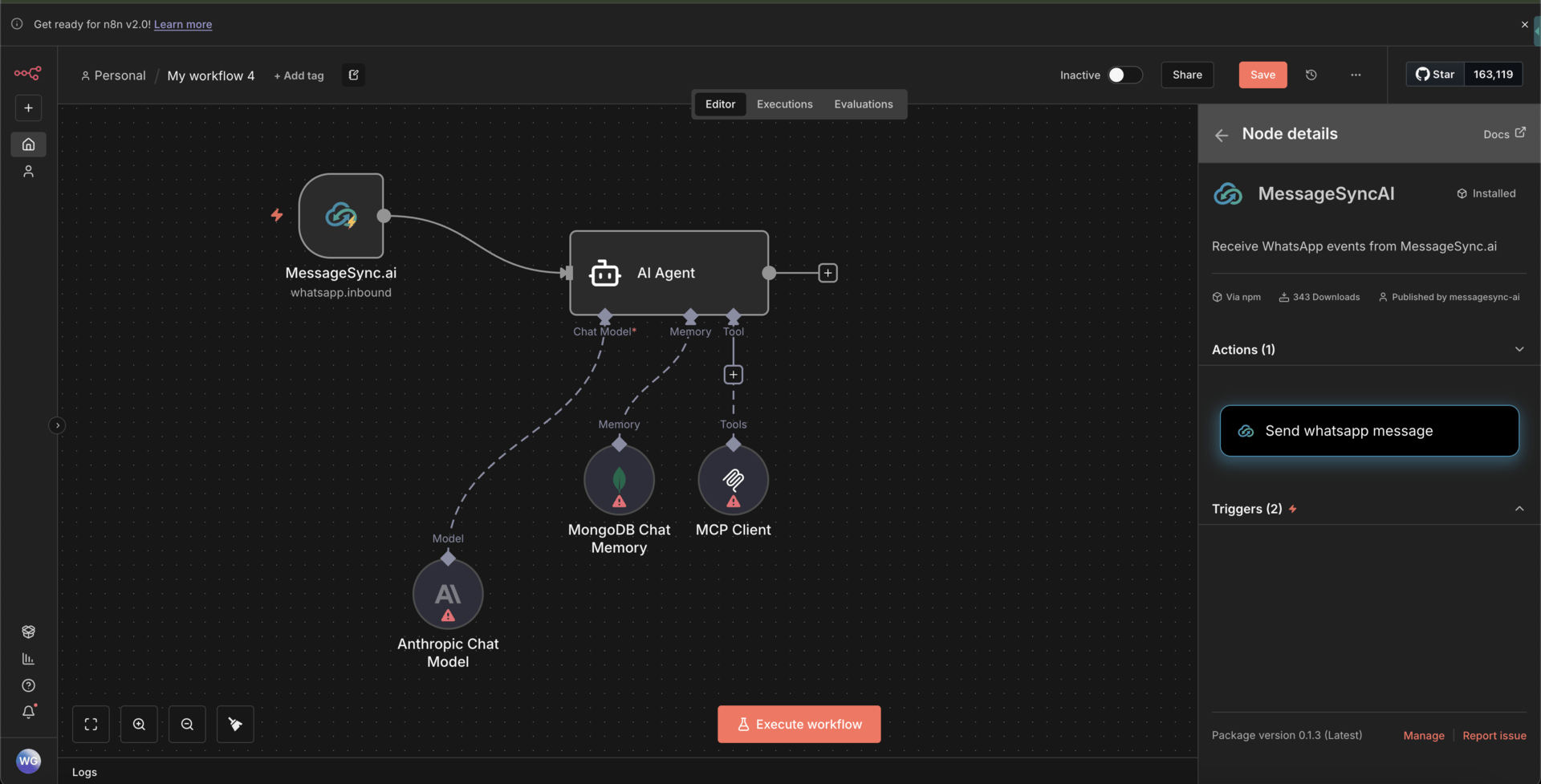Image resolution: width=1541 pixels, height=784 pixels.
Task: Open the three-dot workflow options menu
Action: pyautogui.click(x=1356, y=75)
